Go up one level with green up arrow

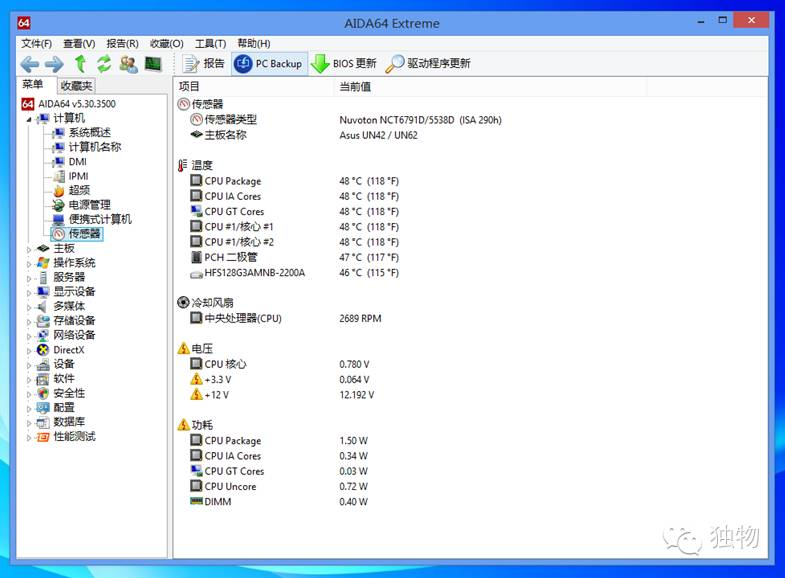point(80,64)
